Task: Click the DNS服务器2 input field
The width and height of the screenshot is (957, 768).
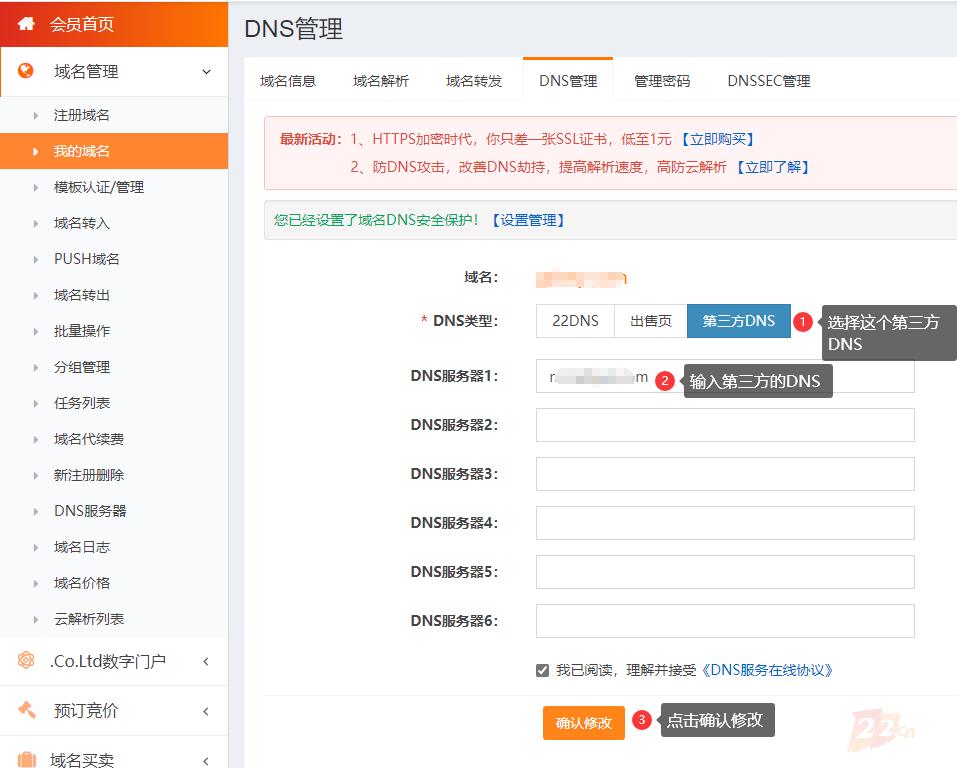Action: [725, 425]
